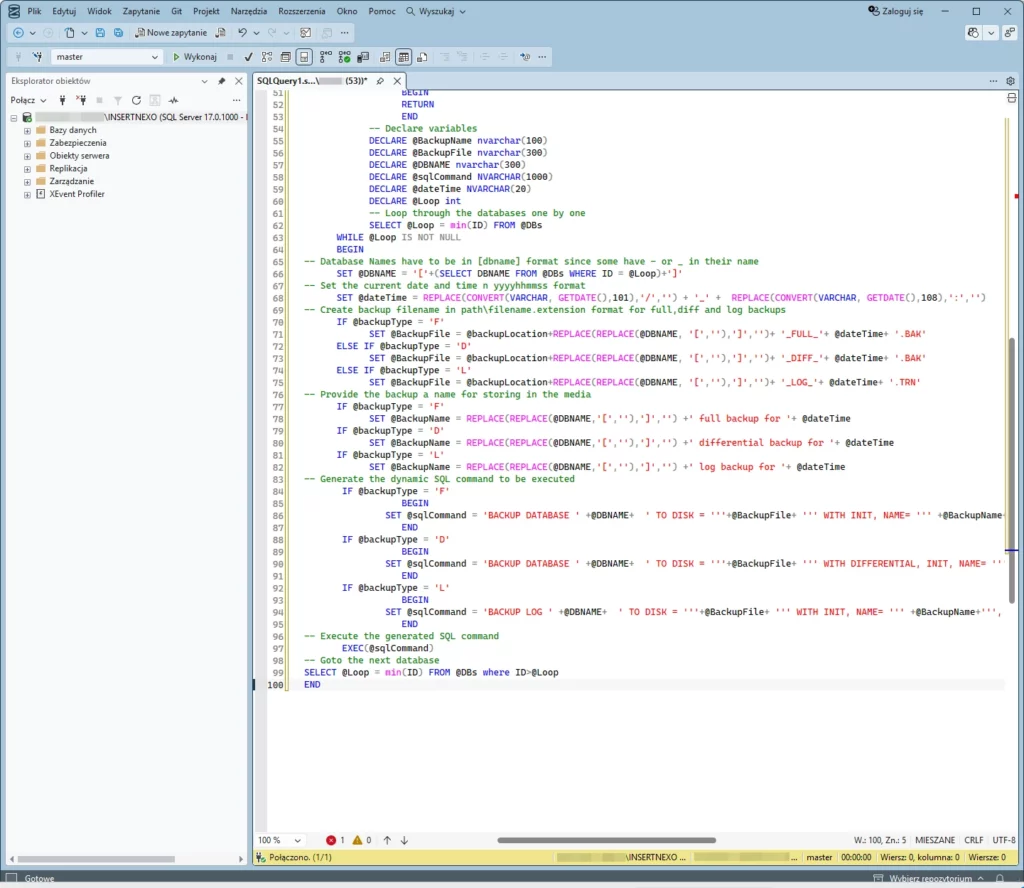The width and height of the screenshot is (1024, 888).
Task: Open the Plik menu
Action: pos(35,11)
